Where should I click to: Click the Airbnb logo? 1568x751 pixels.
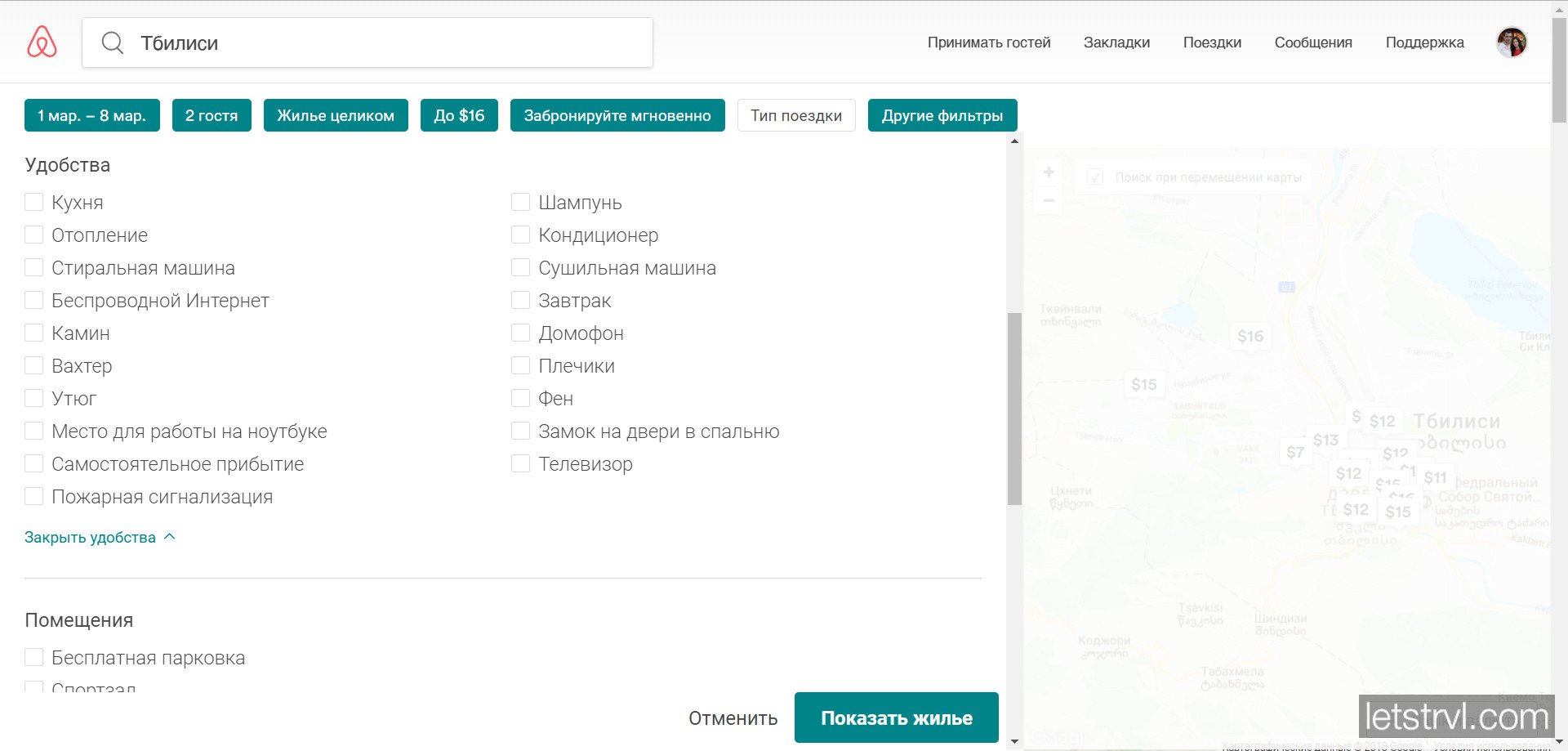coord(41,42)
